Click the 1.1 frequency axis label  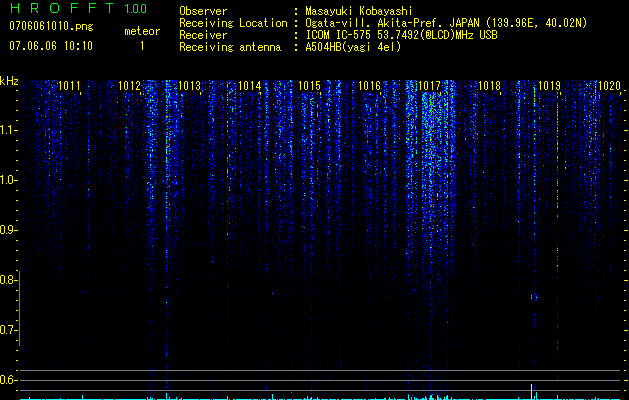click(8, 130)
